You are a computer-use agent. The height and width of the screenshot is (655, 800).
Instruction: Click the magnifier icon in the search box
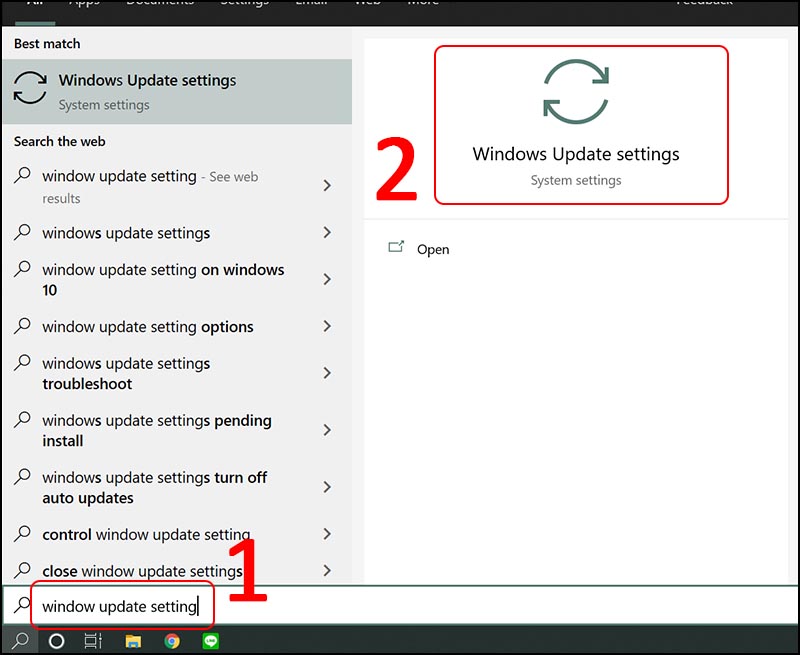pos(21,606)
